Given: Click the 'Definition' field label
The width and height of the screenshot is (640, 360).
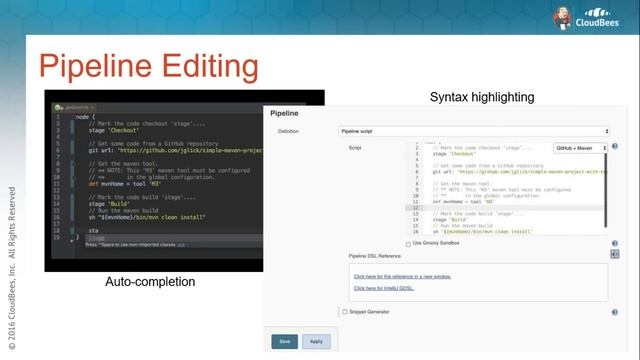Looking at the screenshot, I should pos(288,131).
